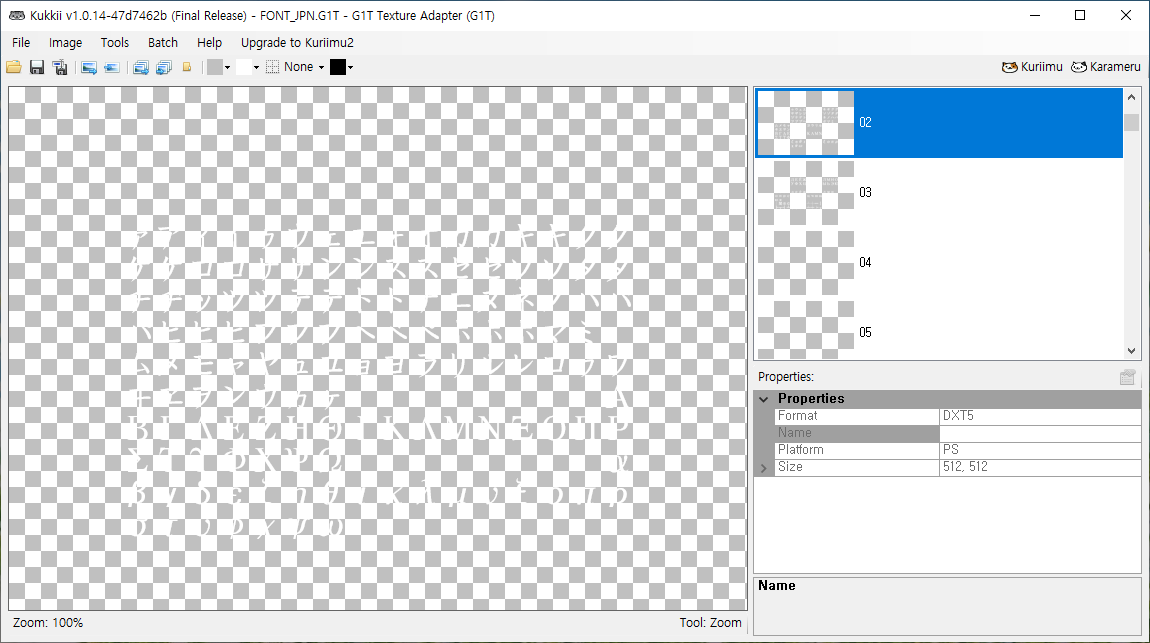Image resolution: width=1150 pixels, height=643 pixels.
Task: Open the Help menu
Action: [x=209, y=43]
